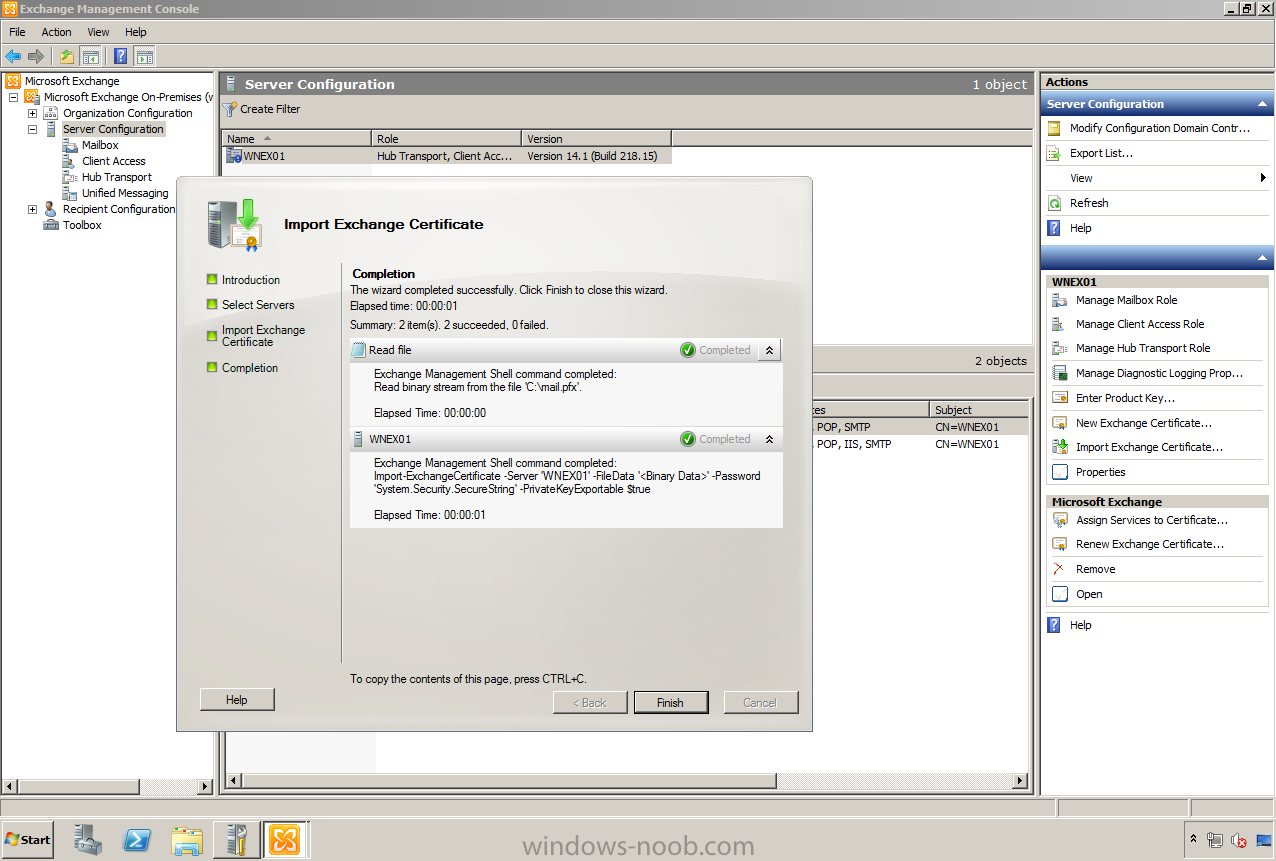Collapse the Server Configuration tree node

tap(32, 130)
